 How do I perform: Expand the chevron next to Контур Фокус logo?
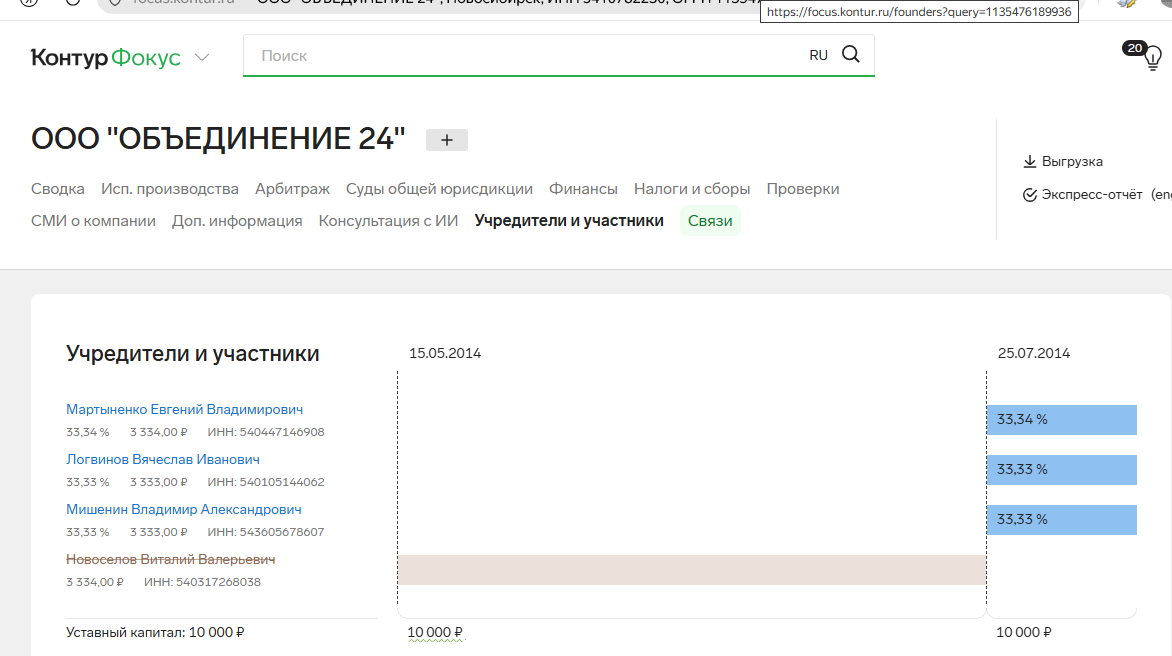pyautogui.click(x=202, y=57)
